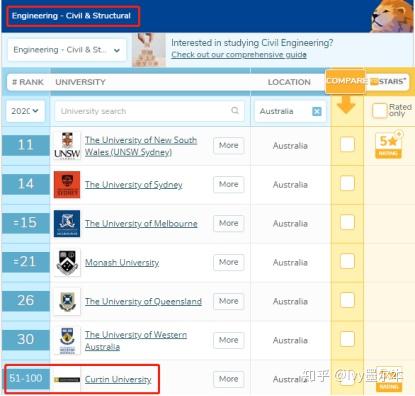Click the rank 14 cell

(26, 184)
